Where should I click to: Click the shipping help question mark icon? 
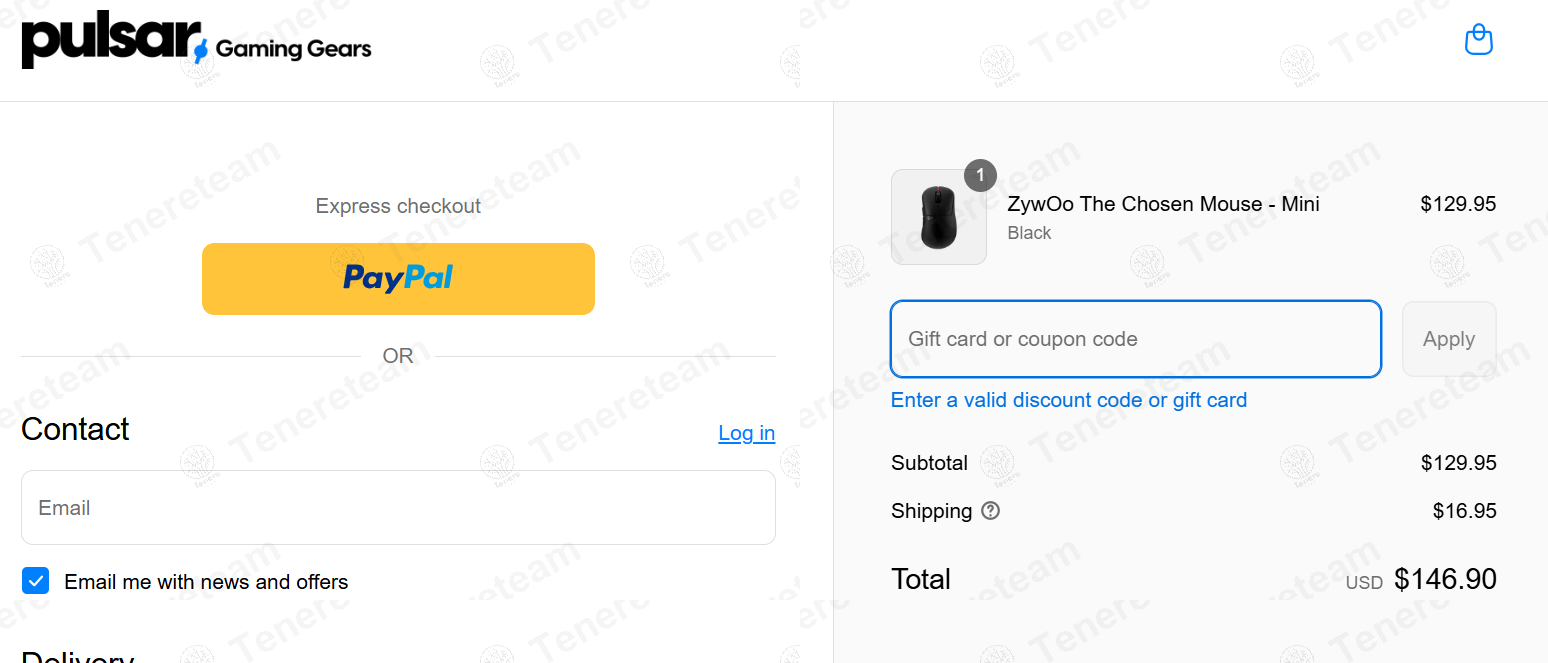click(990, 511)
